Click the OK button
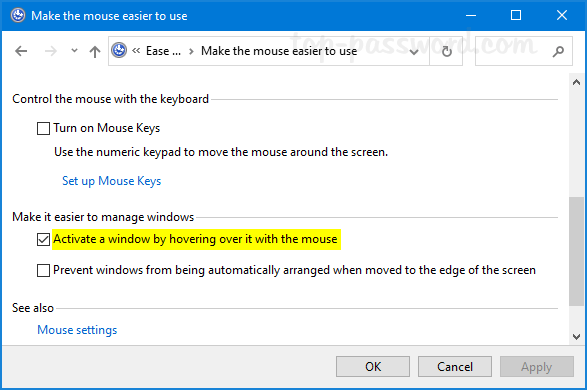 click(x=373, y=366)
